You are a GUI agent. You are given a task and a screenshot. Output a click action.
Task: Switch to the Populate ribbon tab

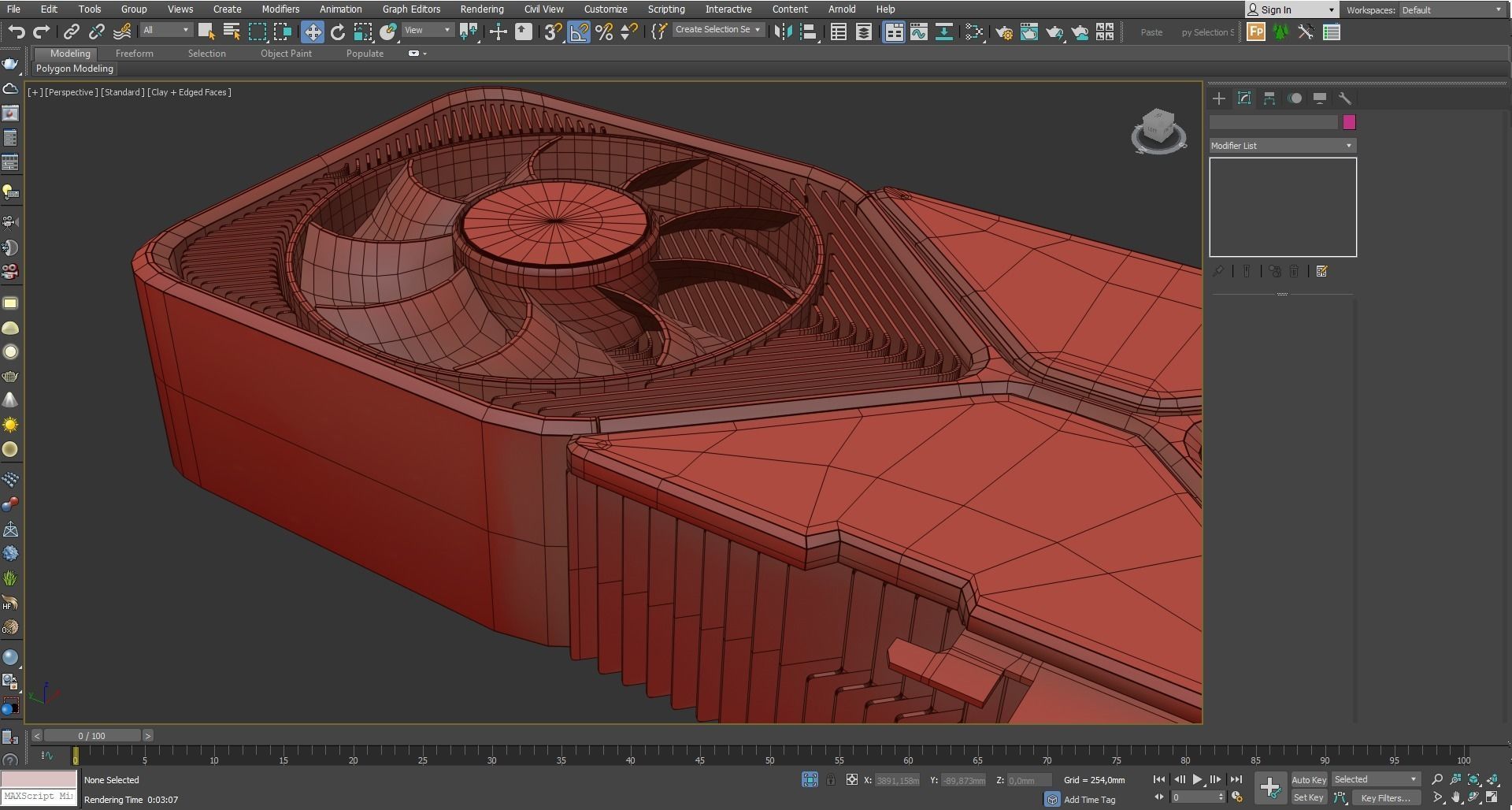click(x=365, y=54)
